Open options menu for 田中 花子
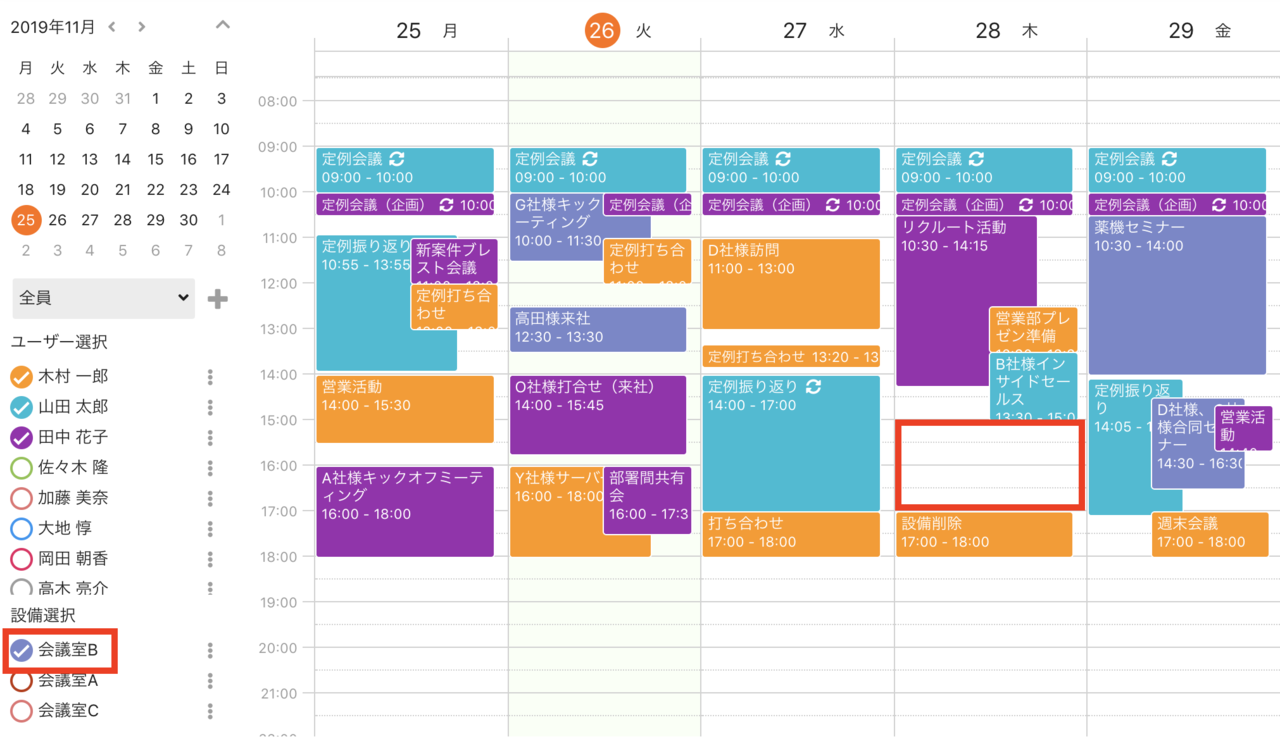This screenshot has width=1280, height=739. click(x=210, y=437)
